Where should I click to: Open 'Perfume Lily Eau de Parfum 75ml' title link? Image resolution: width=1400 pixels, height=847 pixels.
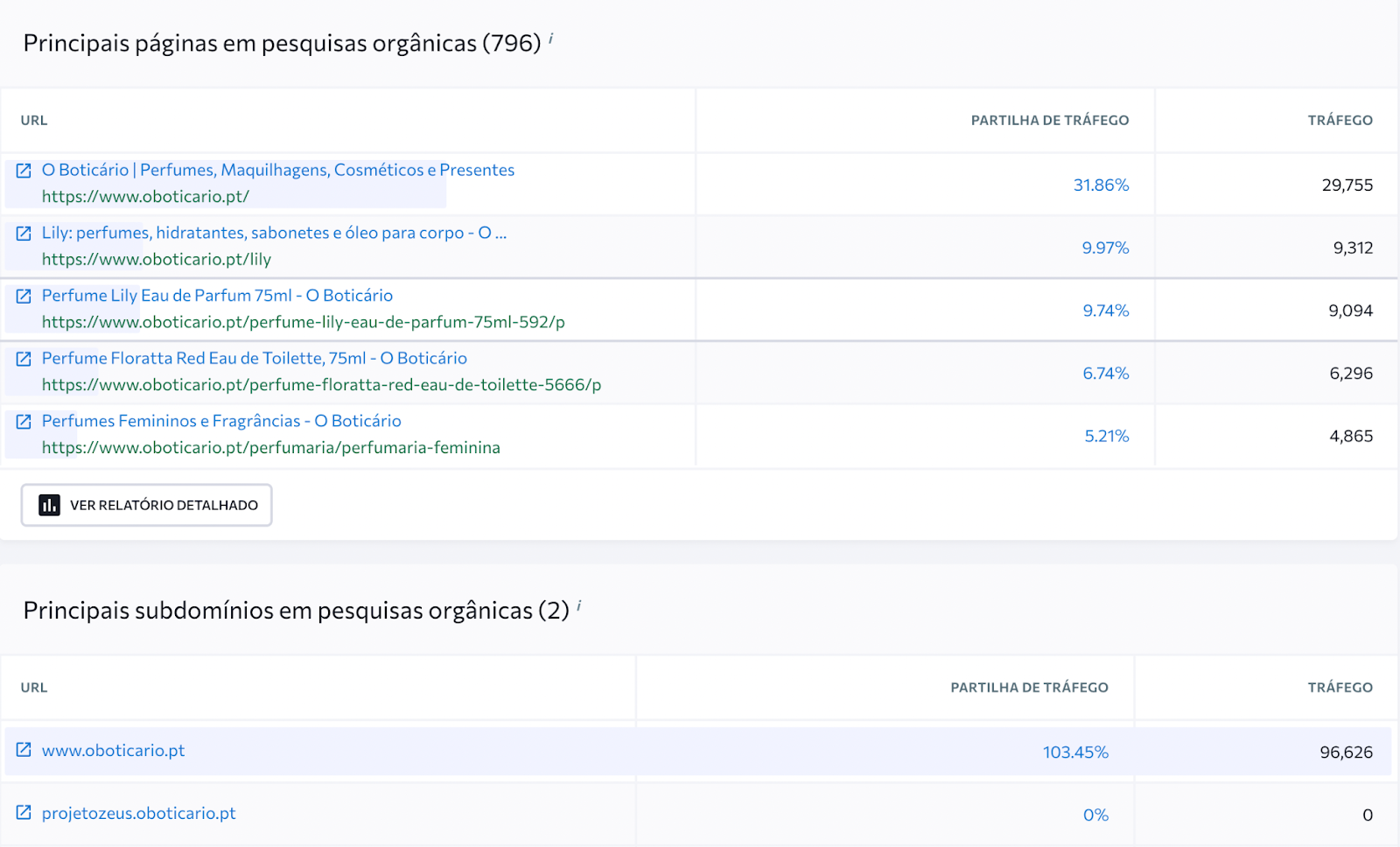(x=217, y=296)
